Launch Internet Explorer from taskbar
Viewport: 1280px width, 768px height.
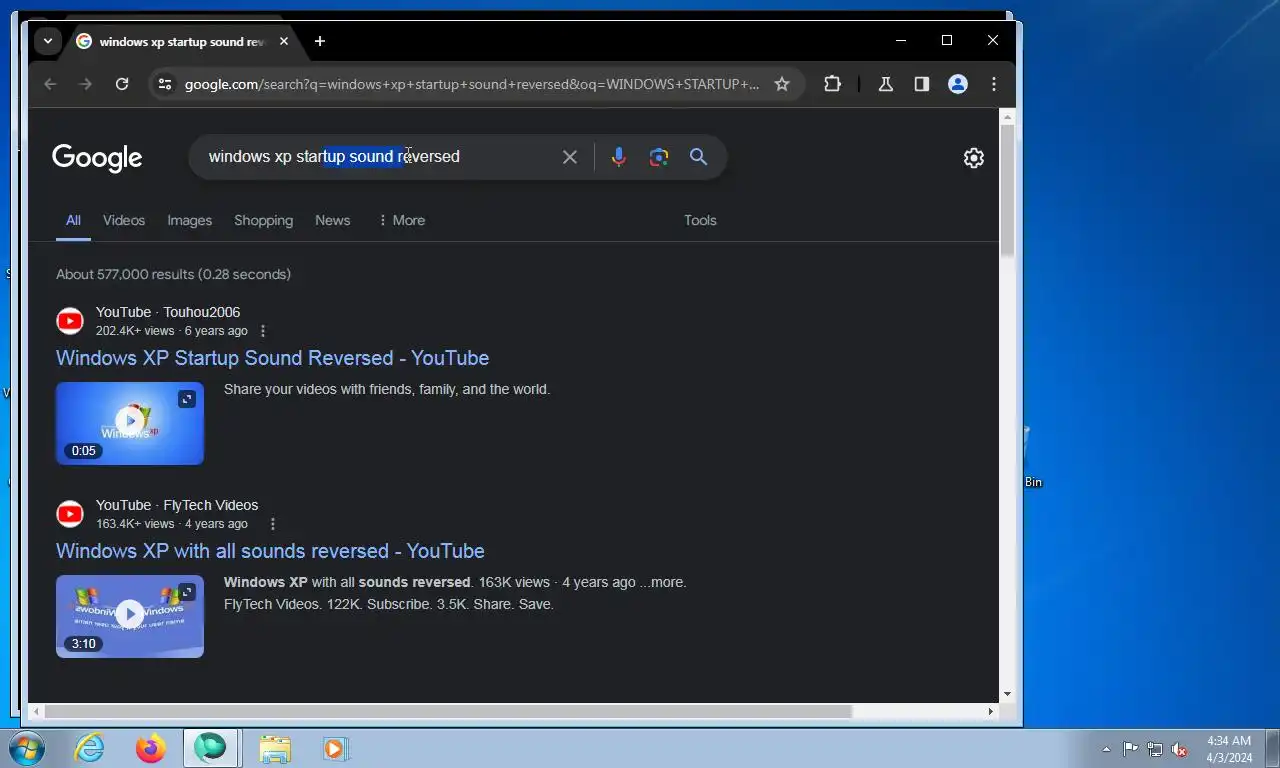90,748
